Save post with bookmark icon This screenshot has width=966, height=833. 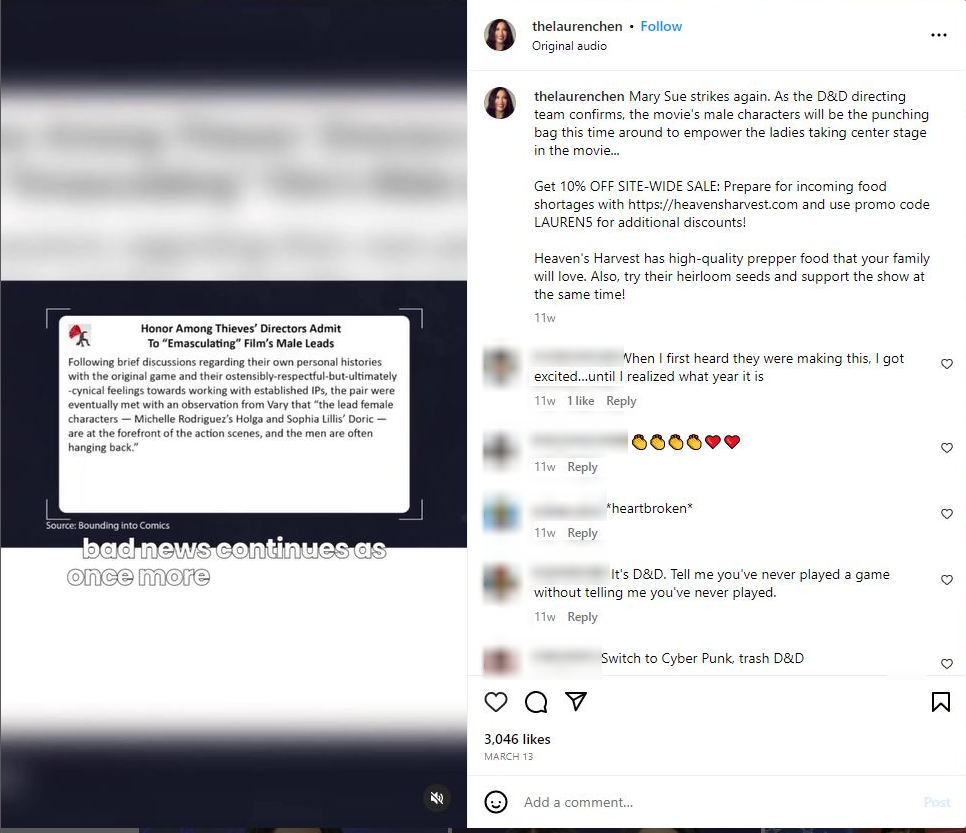click(941, 702)
